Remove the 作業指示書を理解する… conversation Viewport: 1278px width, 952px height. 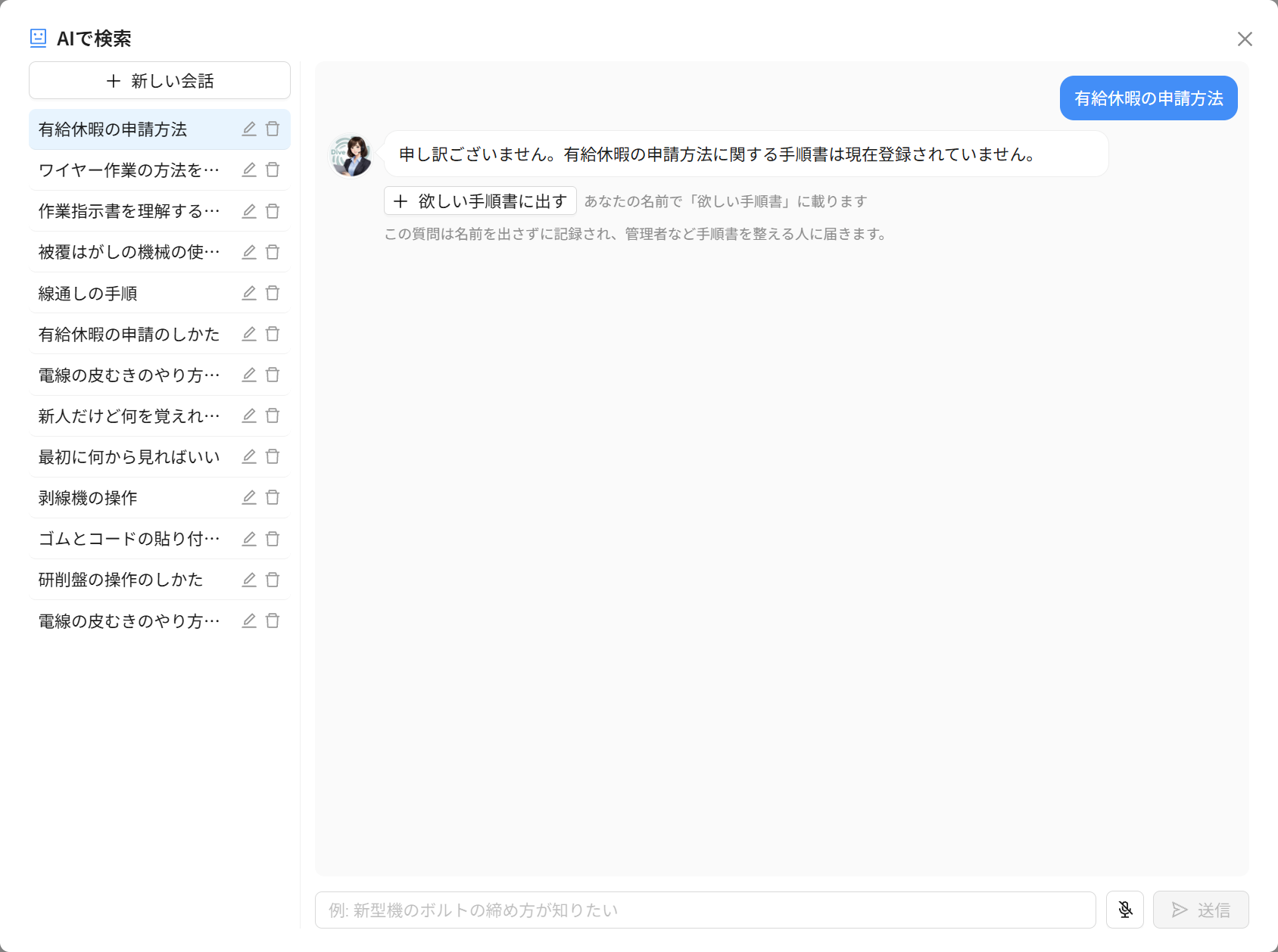click(273, 211)
